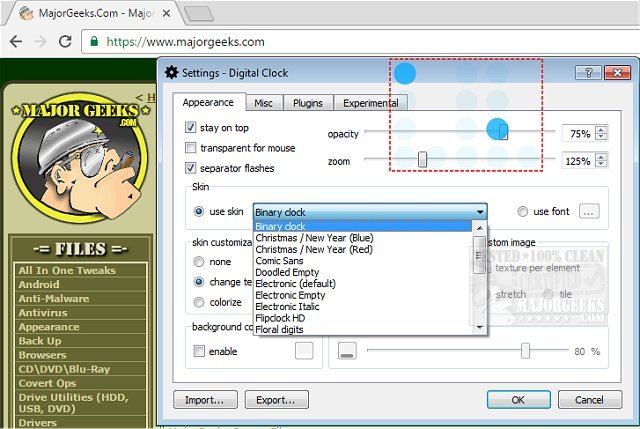Reload the page with refresh icon
Image resolution: width=640 pixels, height=429 pixels.
(x=65, y=41)
